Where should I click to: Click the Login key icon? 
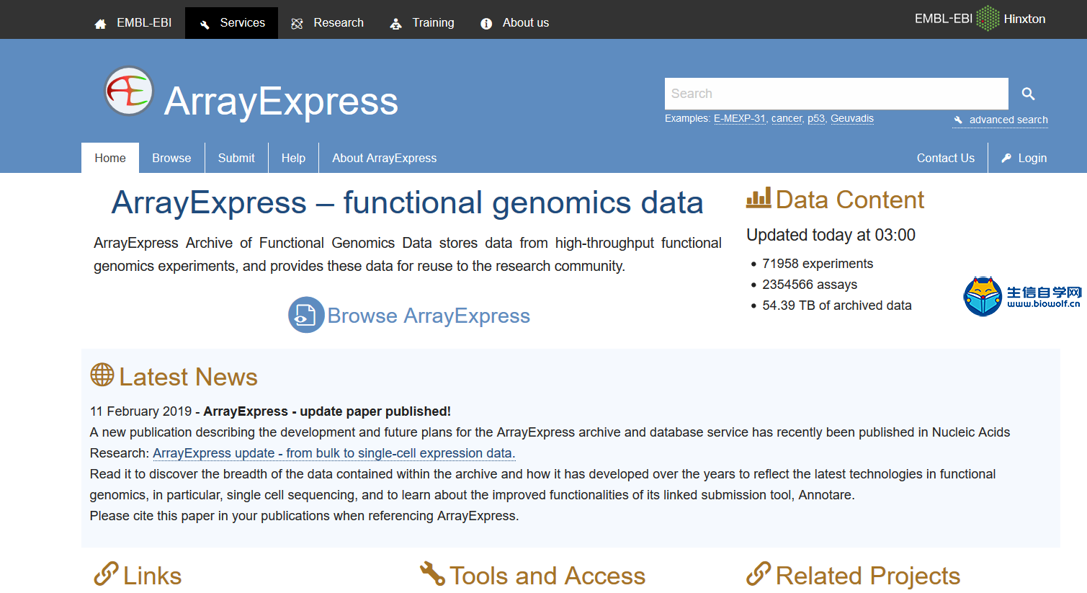click(x=1007, y=158)
